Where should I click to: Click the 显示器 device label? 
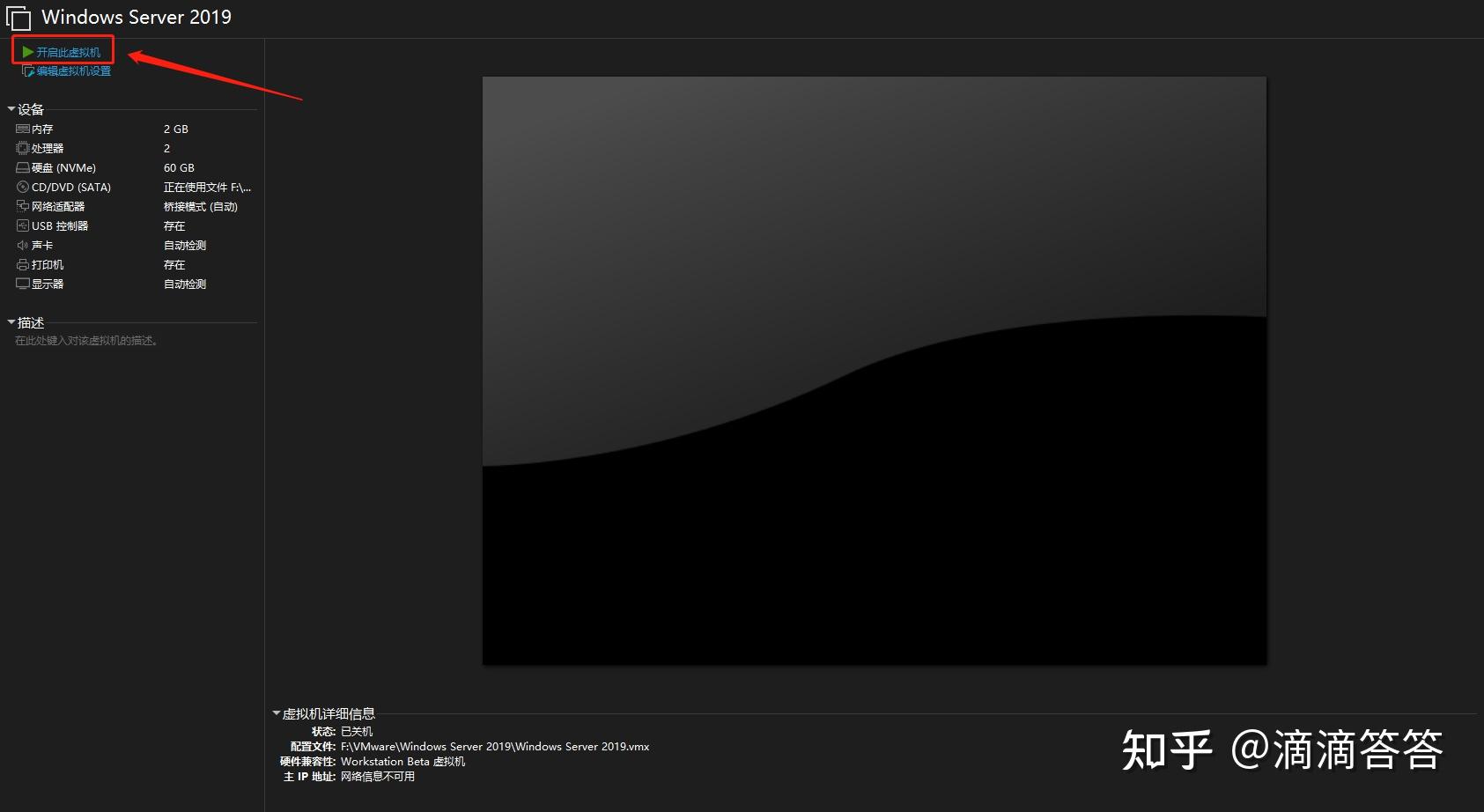click(48, 284)
